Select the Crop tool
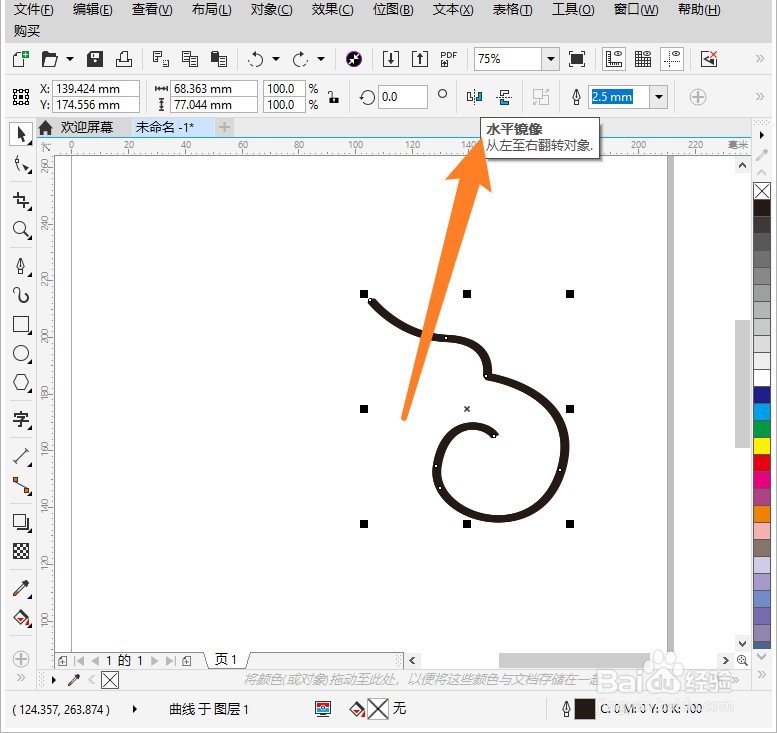Image resolution: width=777 pixels, height=733 pixels. tap(22, 201)
